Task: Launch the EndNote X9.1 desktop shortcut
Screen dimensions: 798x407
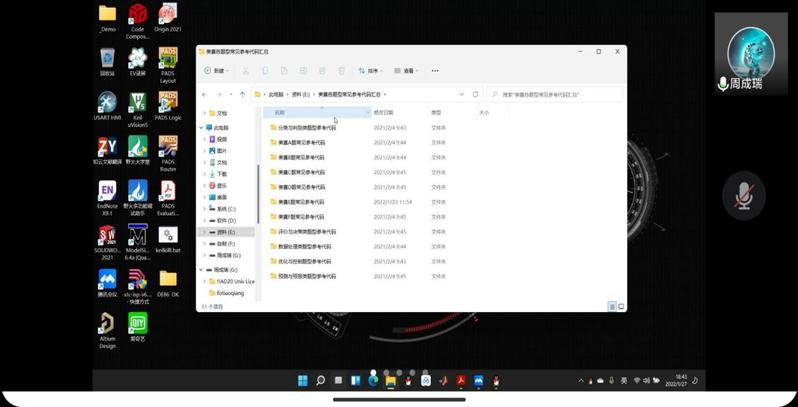Action: [107, 198]
